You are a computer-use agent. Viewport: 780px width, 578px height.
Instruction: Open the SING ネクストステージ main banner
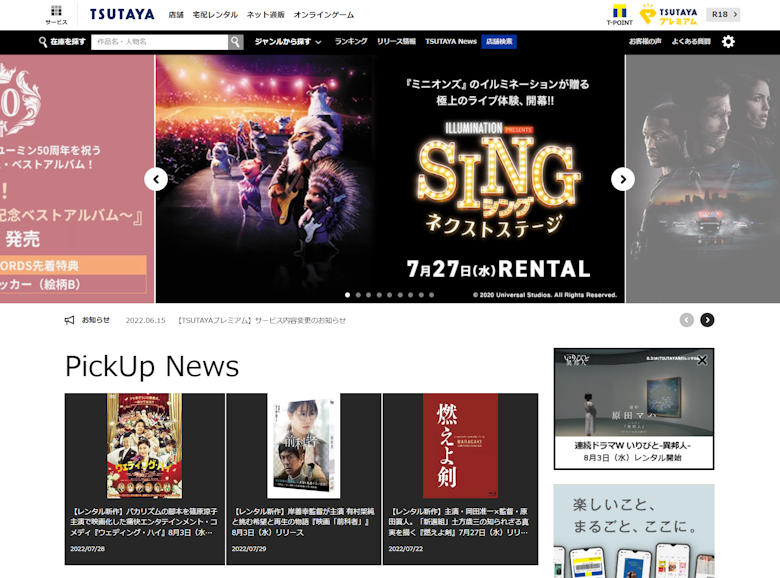coord(390,179)
